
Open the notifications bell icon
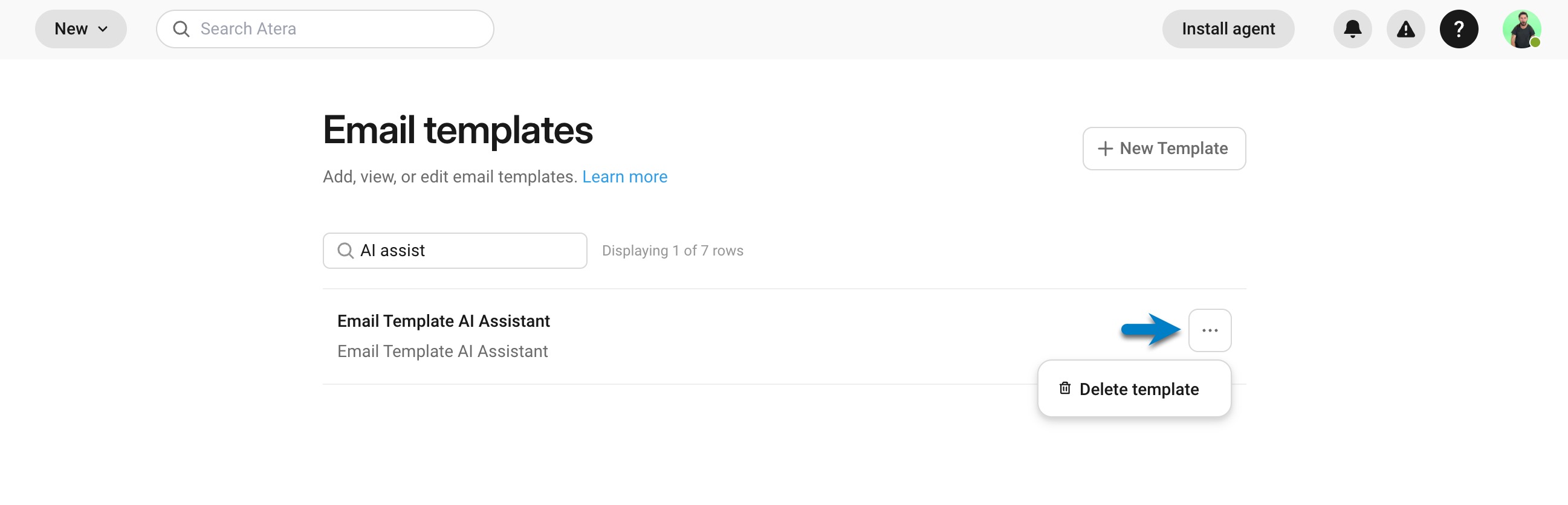[x=1352, y=28]
